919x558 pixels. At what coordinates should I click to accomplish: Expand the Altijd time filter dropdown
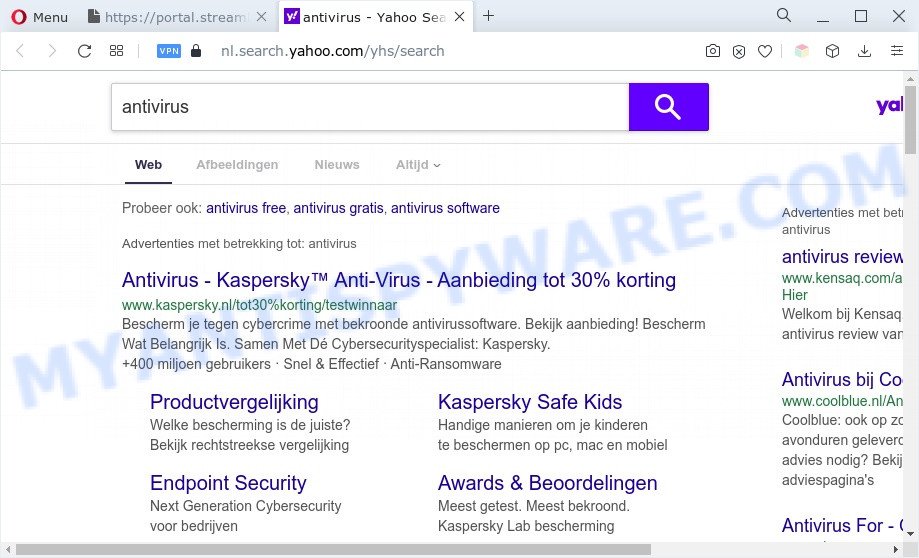coord(418,165)
